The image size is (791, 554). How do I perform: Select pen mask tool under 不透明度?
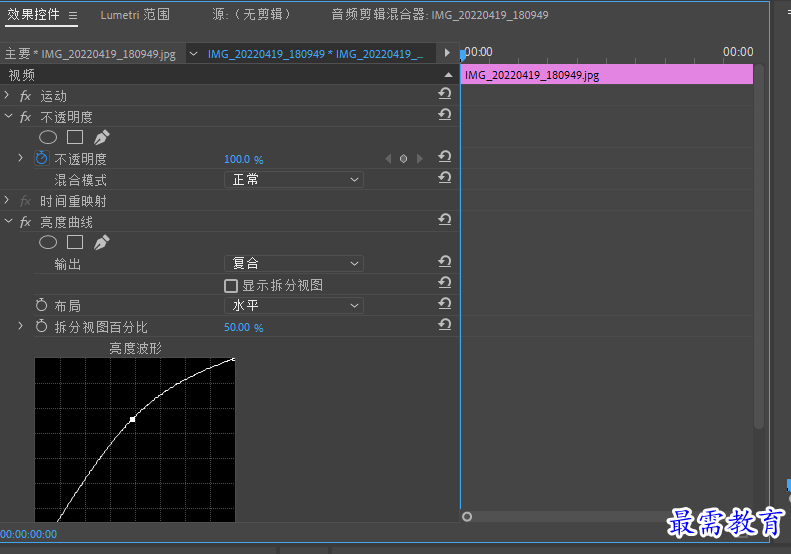pos(101,137)
